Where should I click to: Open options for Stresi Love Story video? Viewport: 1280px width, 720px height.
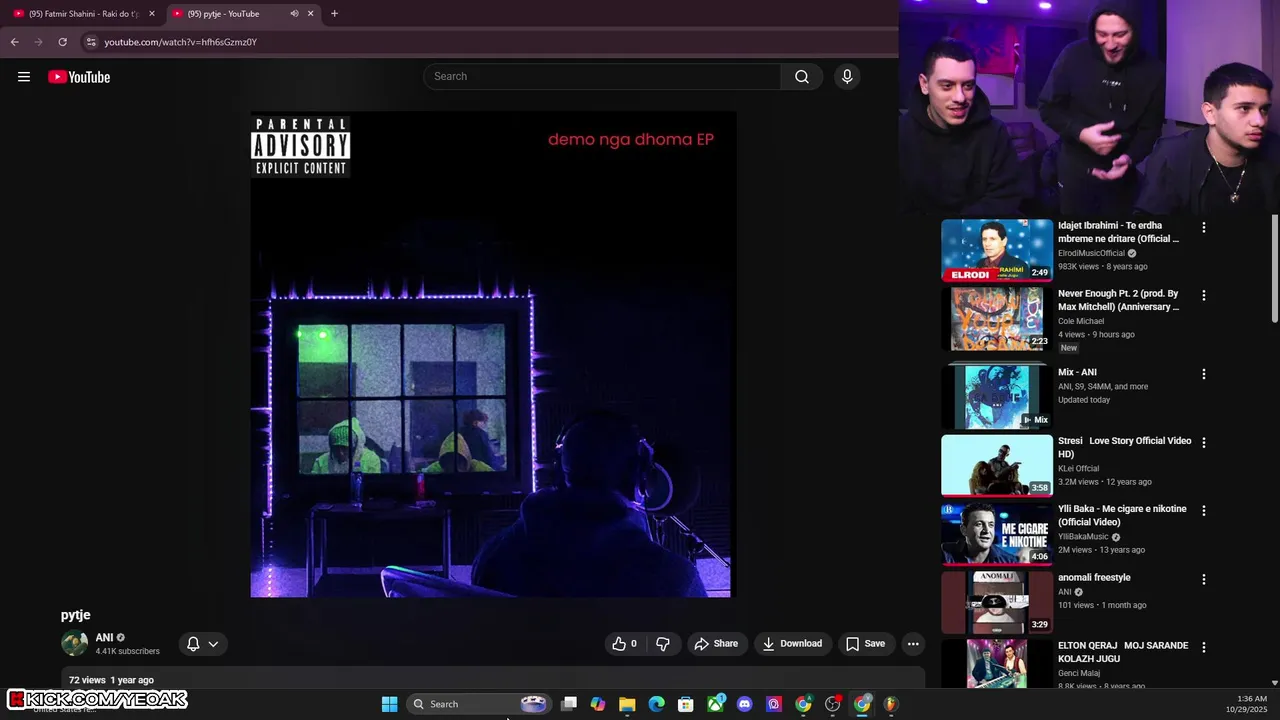coord(1204,442)
